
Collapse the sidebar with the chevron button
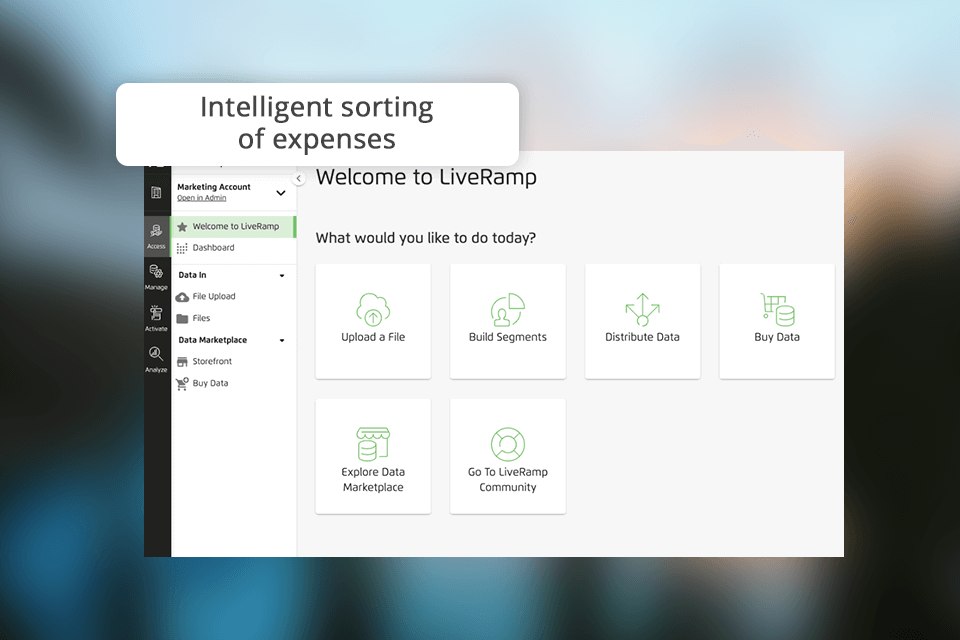pyautogui.click(x=298, y=179)
